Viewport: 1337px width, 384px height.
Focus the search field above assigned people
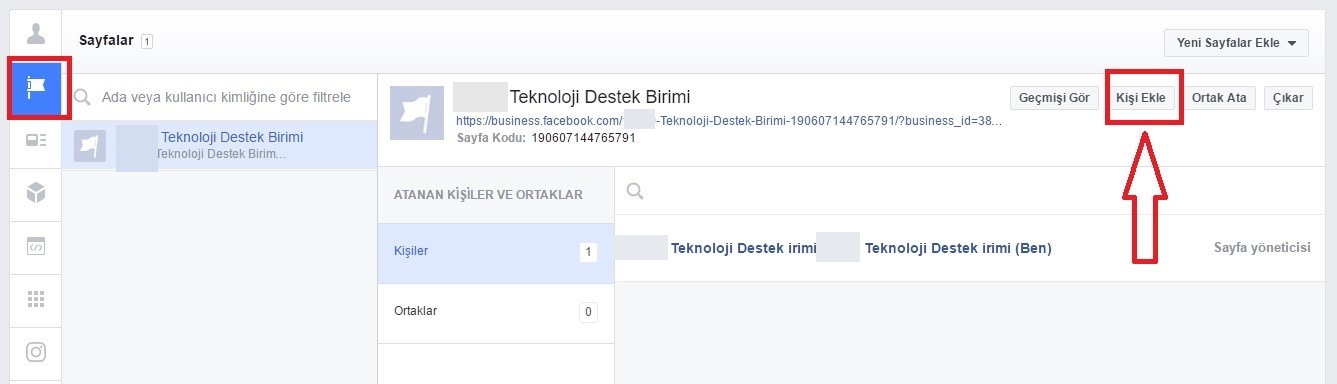tap(969, 190)
